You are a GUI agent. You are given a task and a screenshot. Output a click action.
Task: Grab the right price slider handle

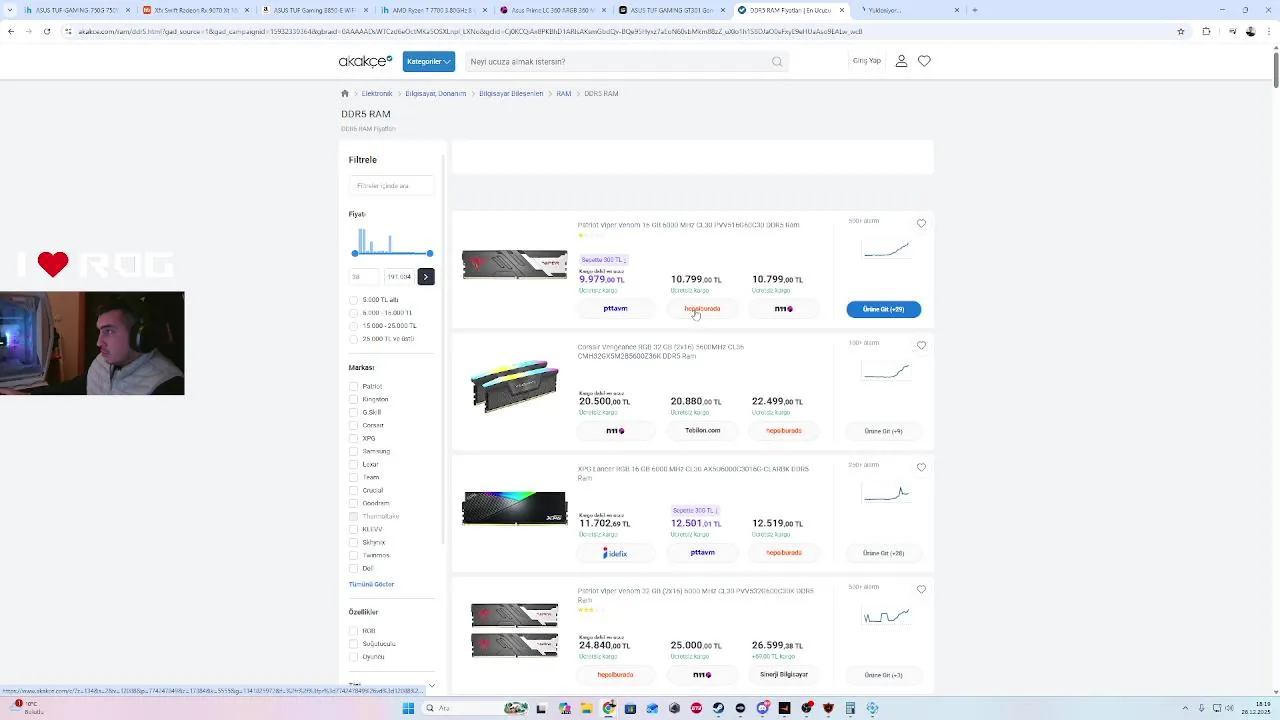point(430,253)
